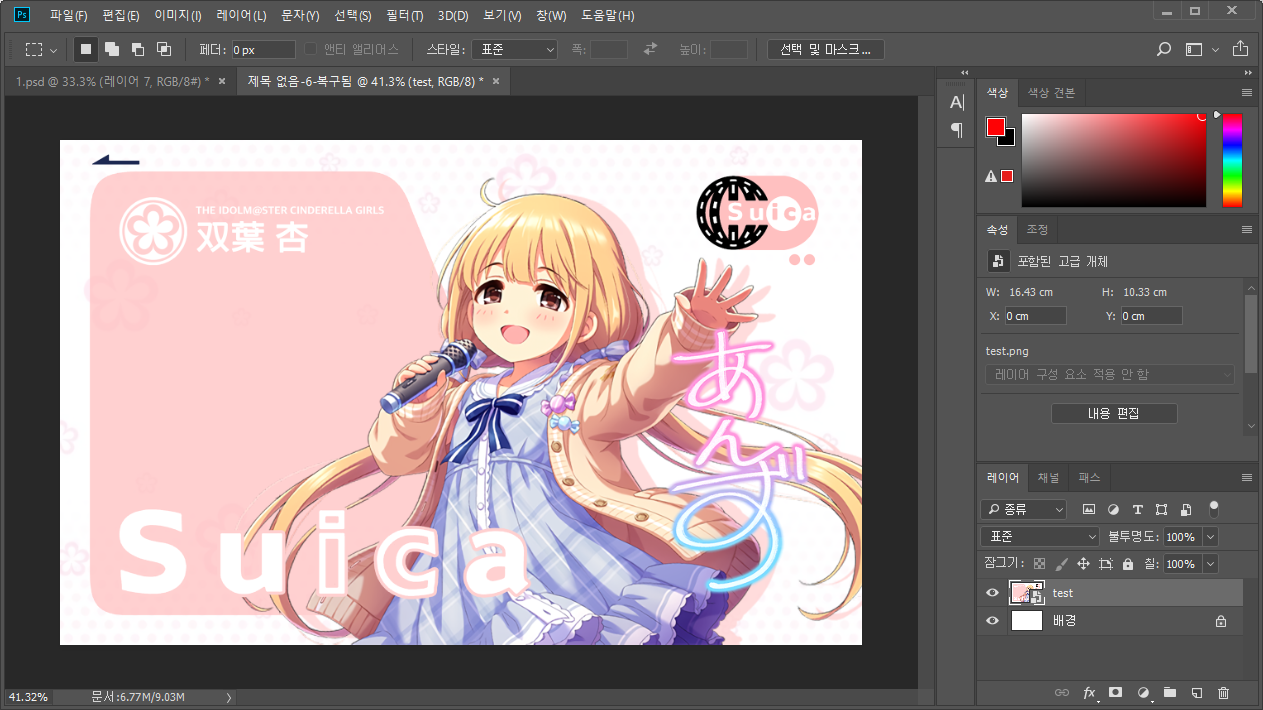This screenshot has height=710, width=1263.
Task: Click the 내용 편집 button
Action: pyautogui.click(x=1114, y=413)
